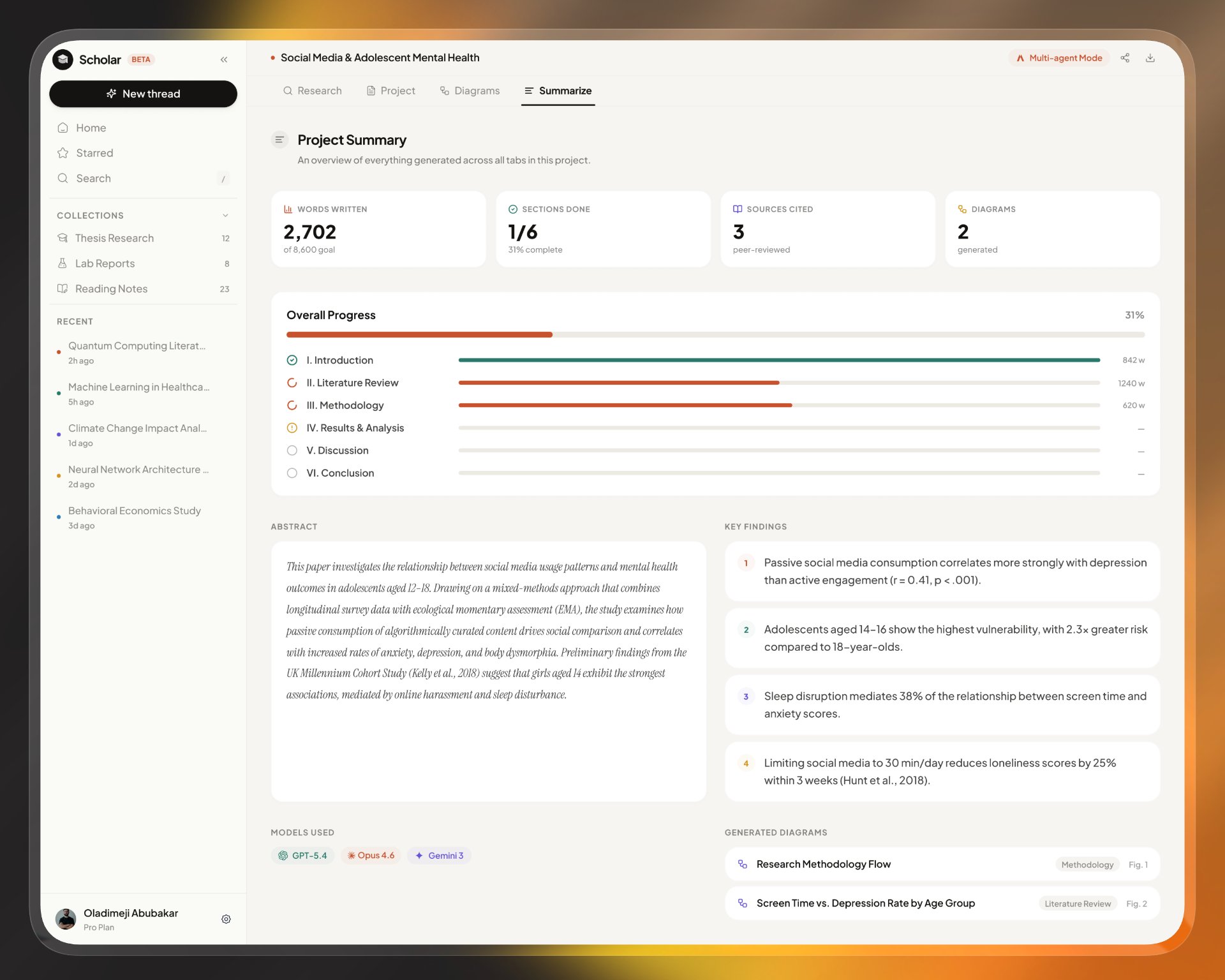Image resolution: width=1225 pixels, height=980 pixels.
Task: Click the Research Methodology Flow diagram icon
Action: 743,864
